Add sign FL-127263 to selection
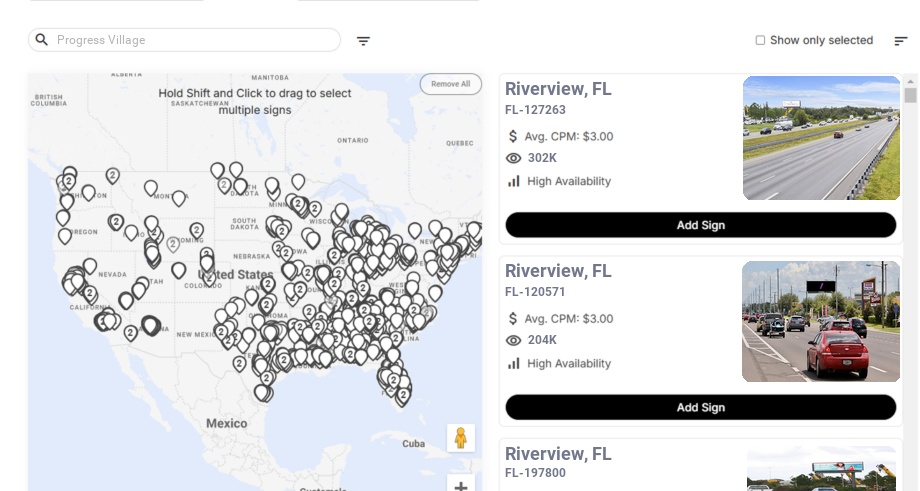 pos(700,225)
